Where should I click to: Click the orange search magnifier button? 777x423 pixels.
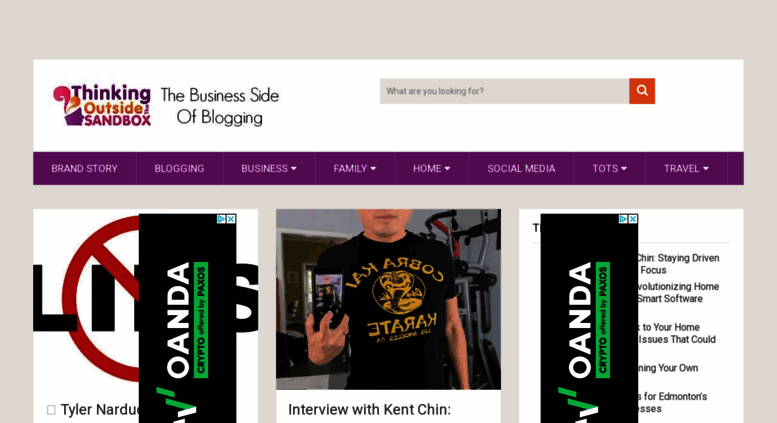coord(642,91)
